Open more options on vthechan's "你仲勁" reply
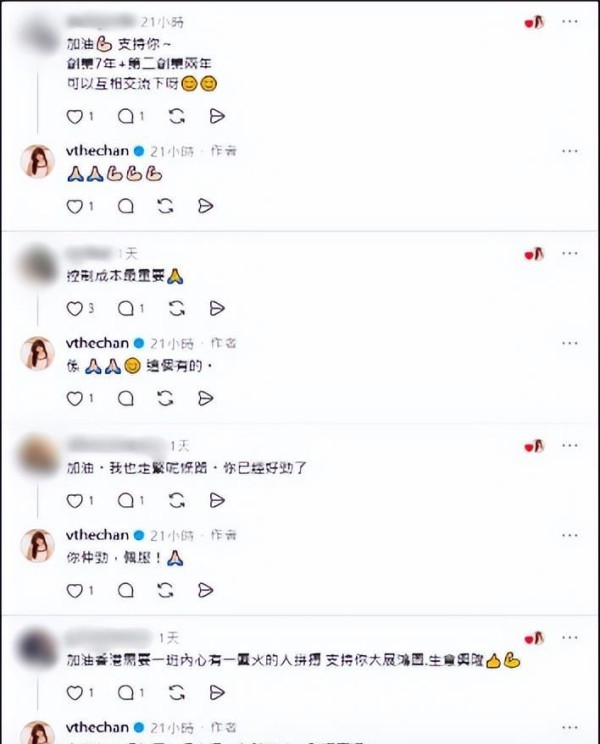The height and width of the screenshot is (744, 600). pyautogui.click(x=570, y=535)
